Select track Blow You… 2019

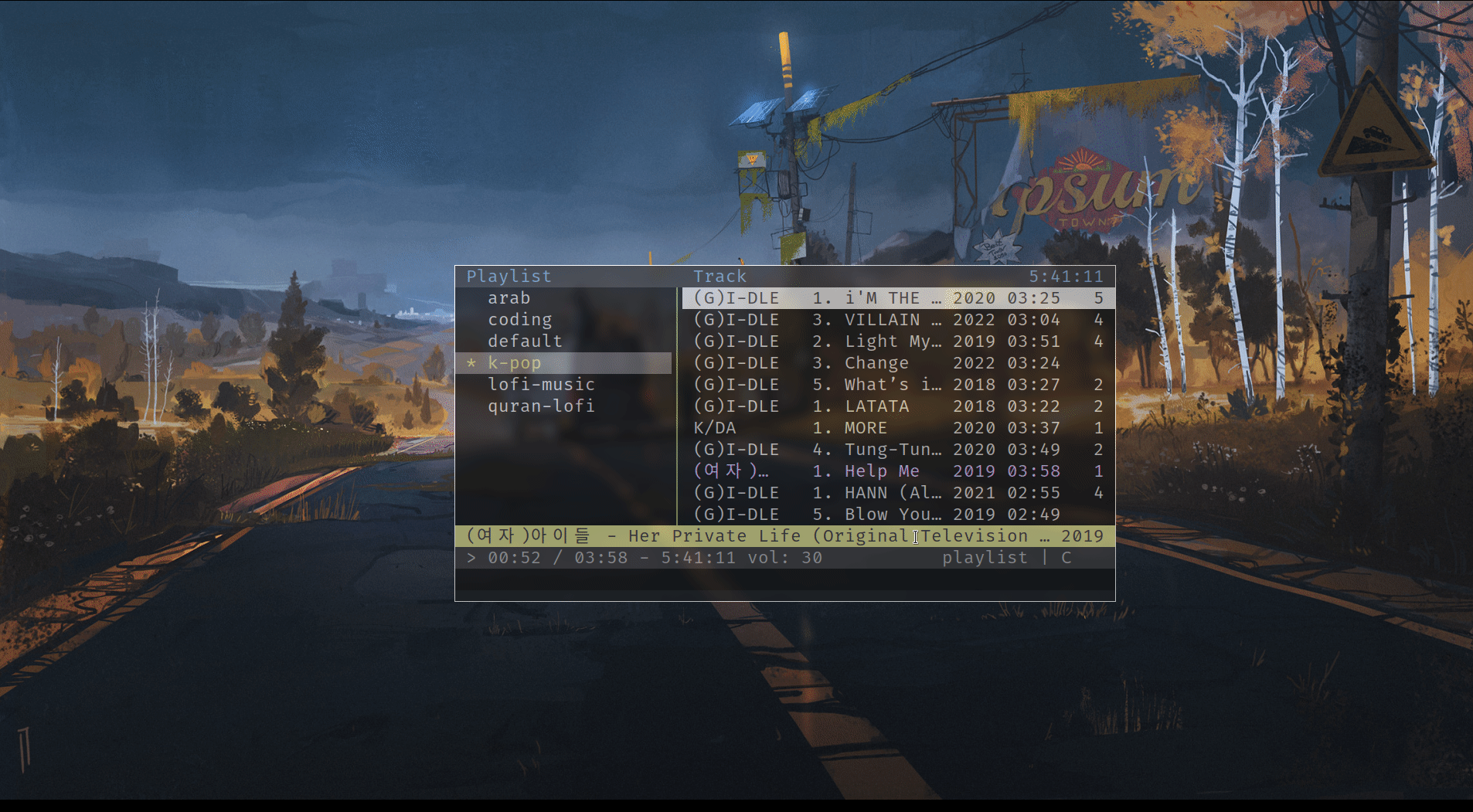pos(898,515)
